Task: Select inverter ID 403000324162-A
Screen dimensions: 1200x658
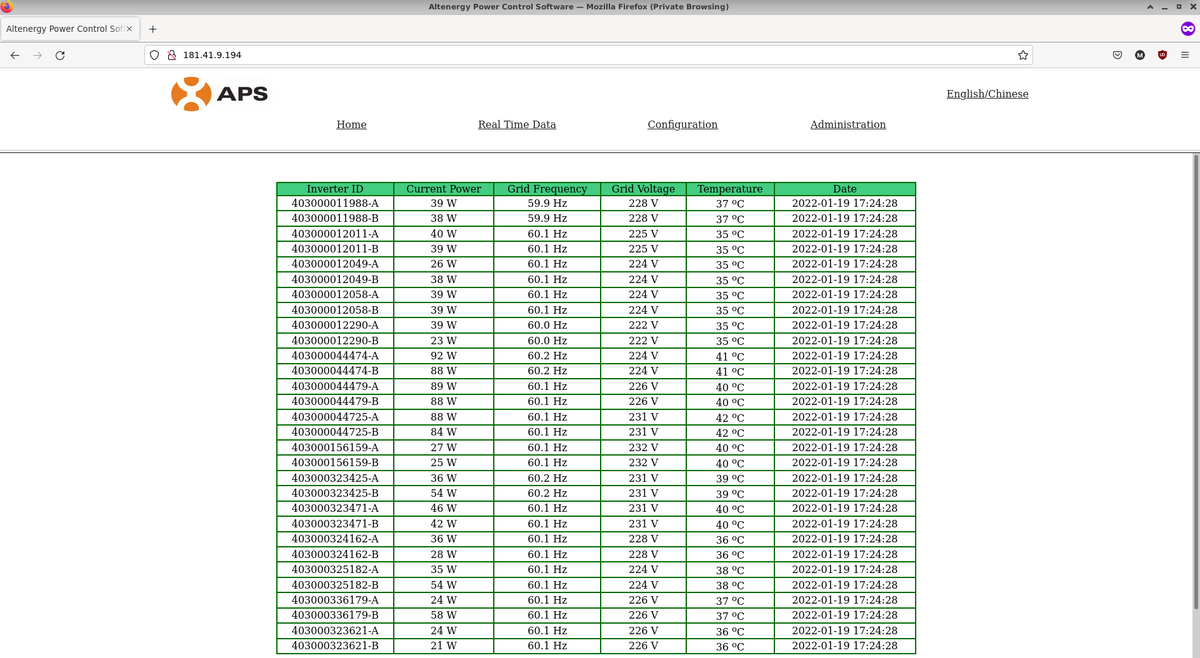Action: click(335, 539)
